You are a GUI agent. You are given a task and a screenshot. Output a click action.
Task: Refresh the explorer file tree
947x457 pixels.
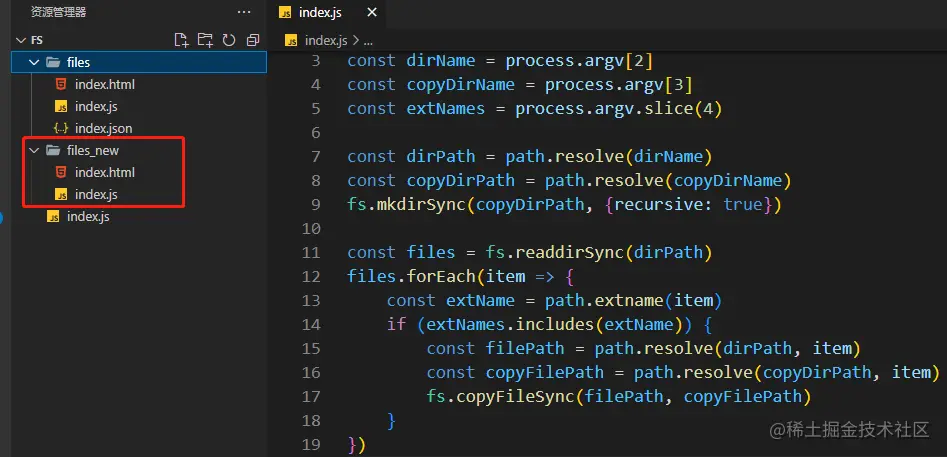pos(229,40)
